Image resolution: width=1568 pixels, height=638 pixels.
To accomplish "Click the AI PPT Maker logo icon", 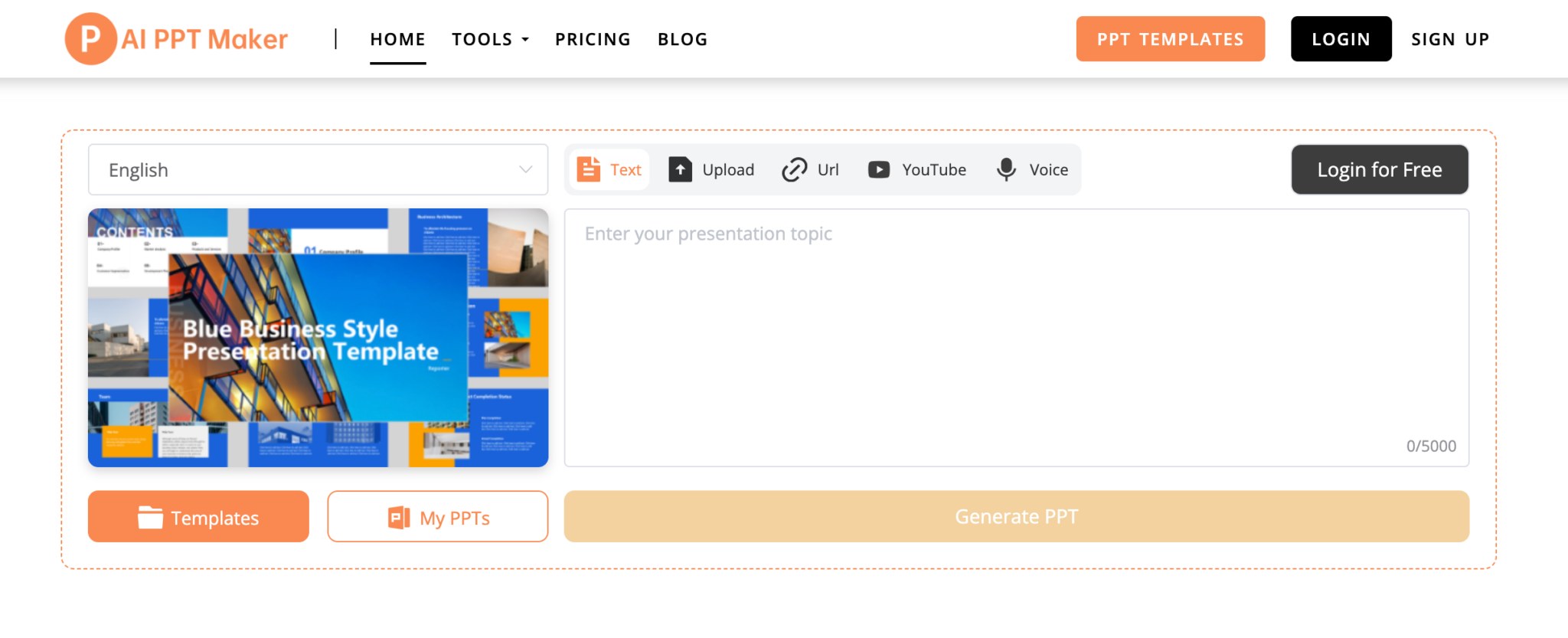I will pos(90,38).
